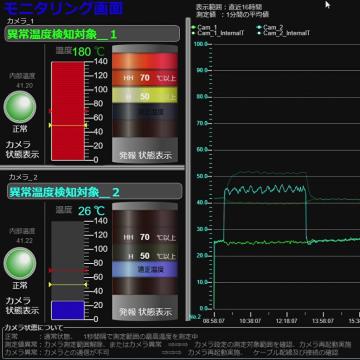360x360 pixels.
Task: Click the 20.0 Y-axis label
Action: (202, 255)
